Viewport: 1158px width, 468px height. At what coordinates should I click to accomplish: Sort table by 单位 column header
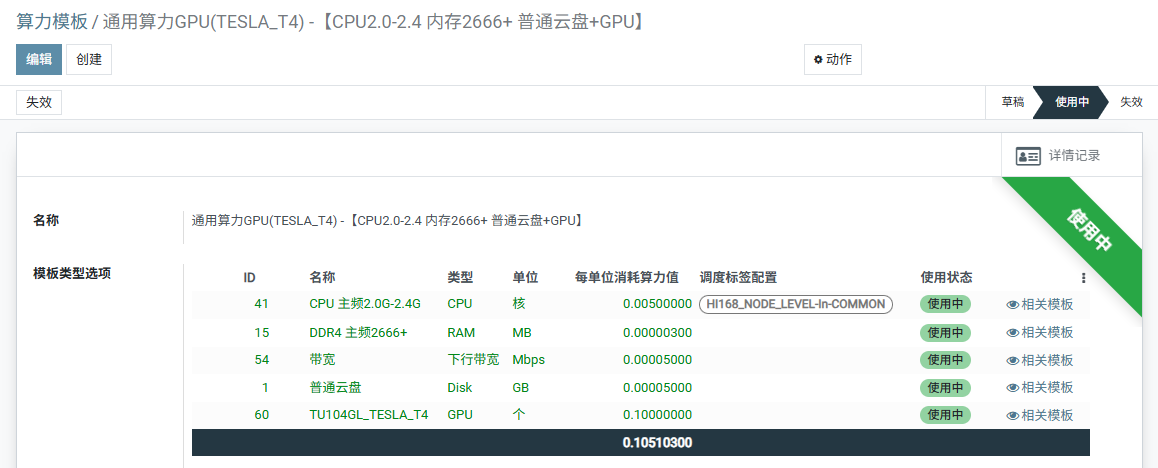click(x=525, y=278)
